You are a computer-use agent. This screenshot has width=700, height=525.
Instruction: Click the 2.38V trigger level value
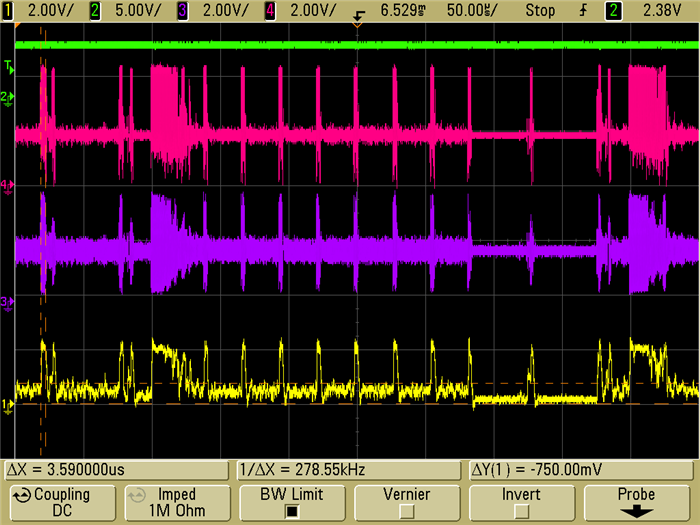pyautogui.click(x=662, y=10)
